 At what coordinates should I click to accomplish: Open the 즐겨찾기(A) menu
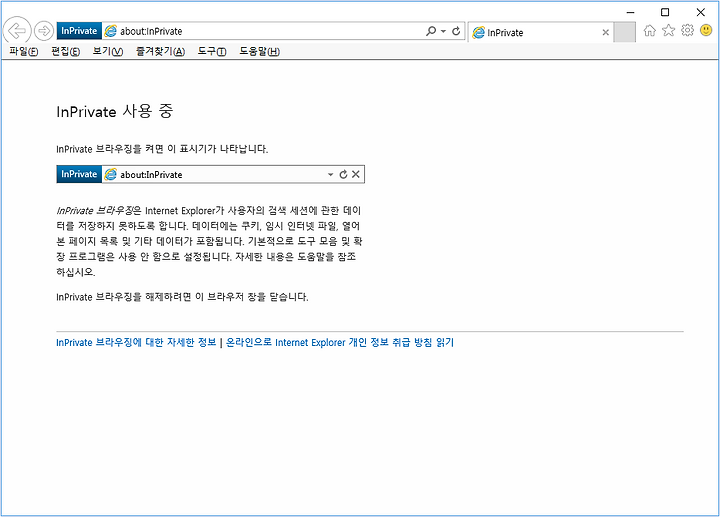160,51
